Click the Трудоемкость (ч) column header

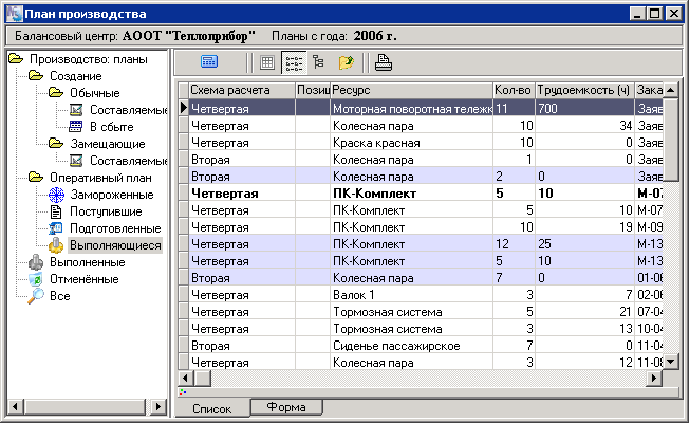[x=583, y=90]
